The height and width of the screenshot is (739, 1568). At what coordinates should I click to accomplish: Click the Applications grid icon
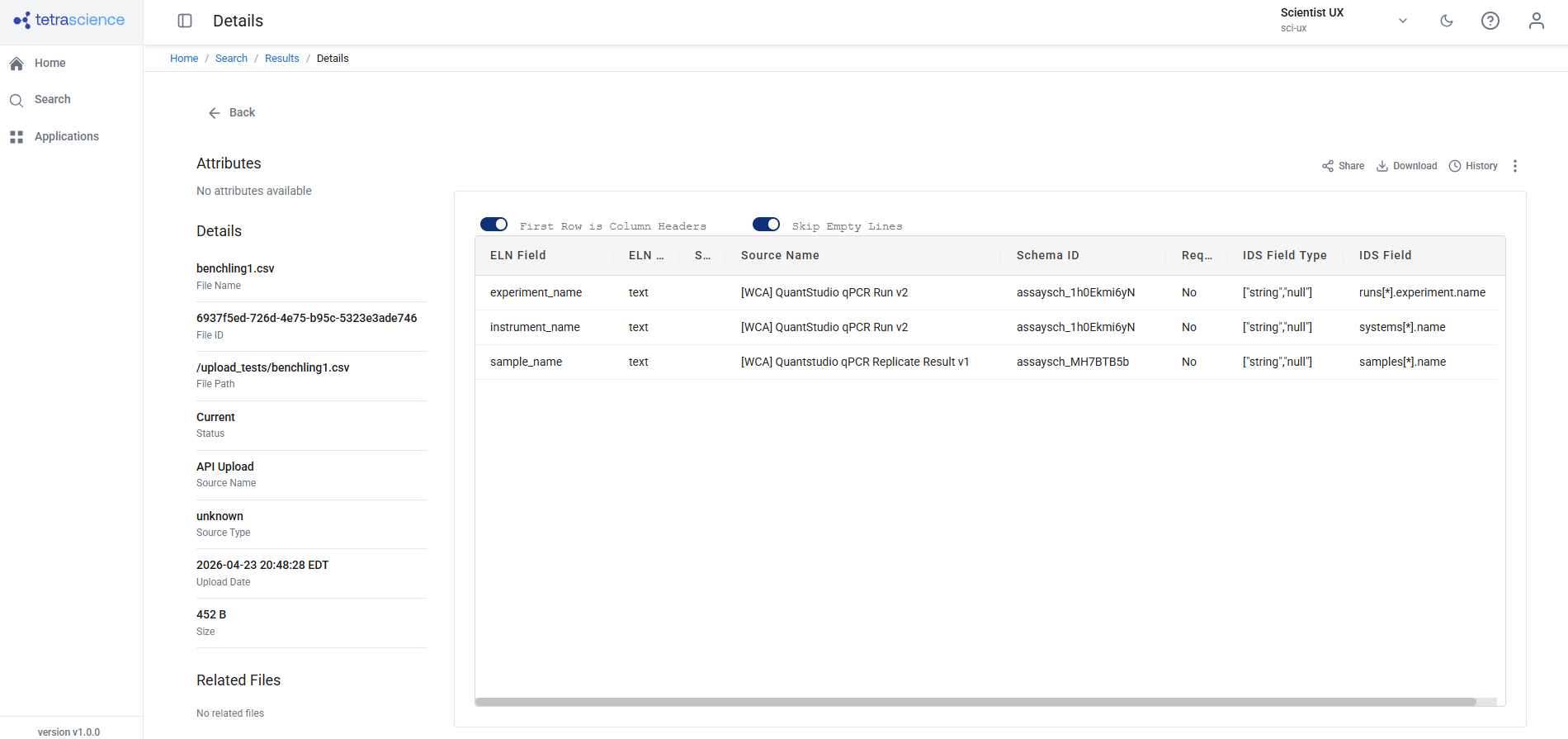click(17, 136)
